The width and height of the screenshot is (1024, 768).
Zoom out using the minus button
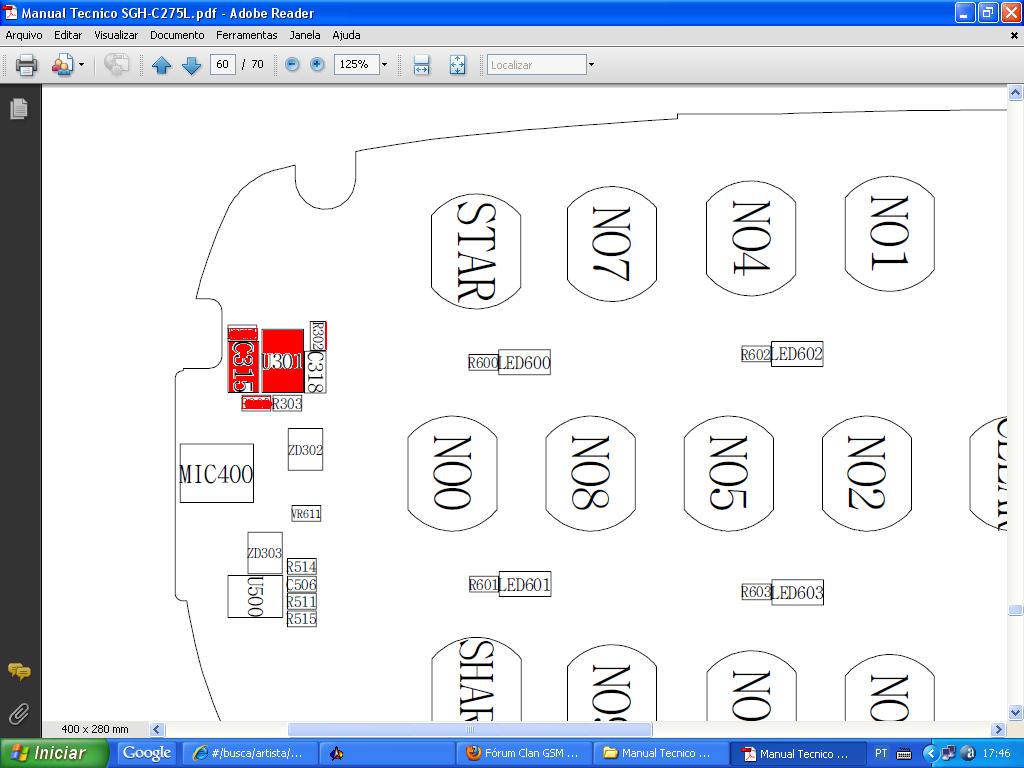pyautogui.click(x=292, y=64)
